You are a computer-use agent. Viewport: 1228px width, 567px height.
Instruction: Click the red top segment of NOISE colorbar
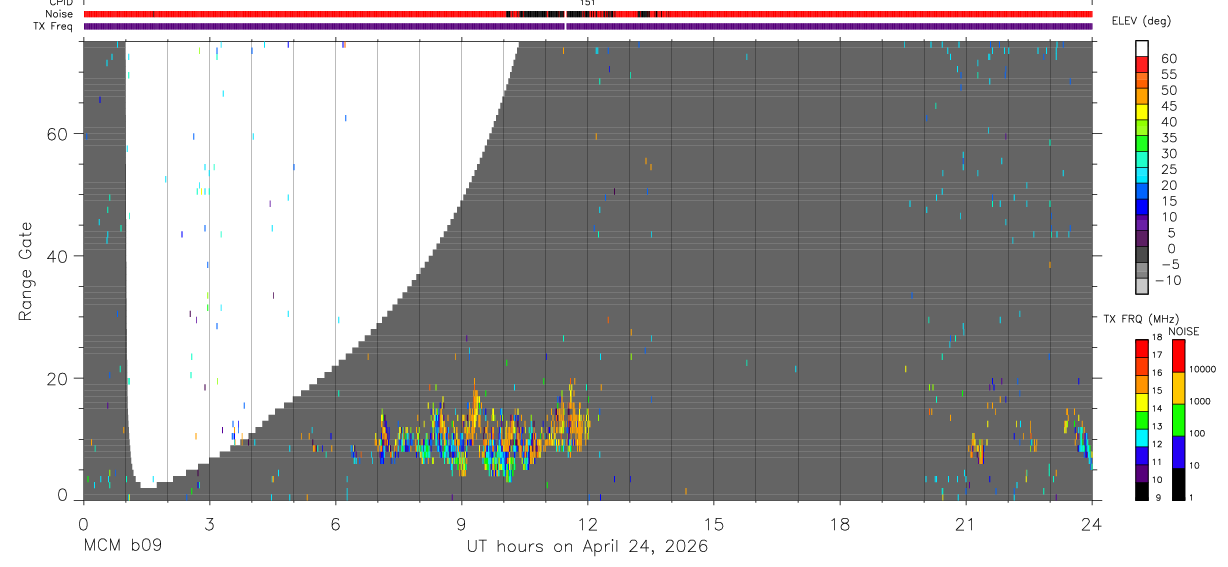click(1179, 356)
